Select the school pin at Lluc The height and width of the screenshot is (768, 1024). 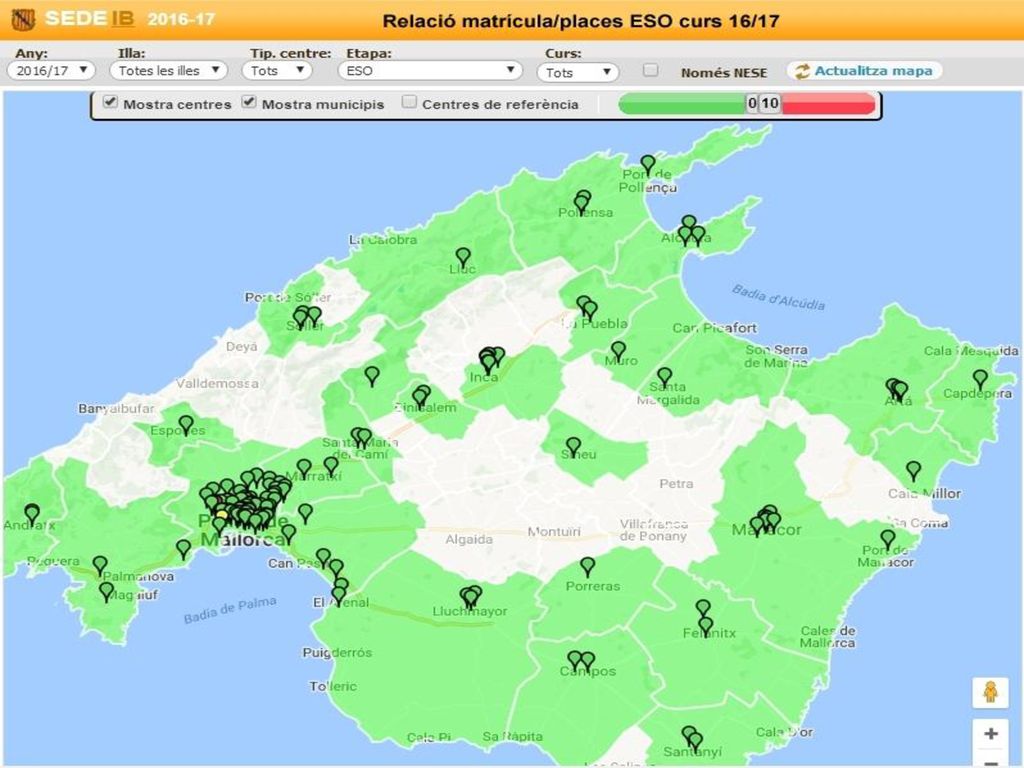coord(463,257)
